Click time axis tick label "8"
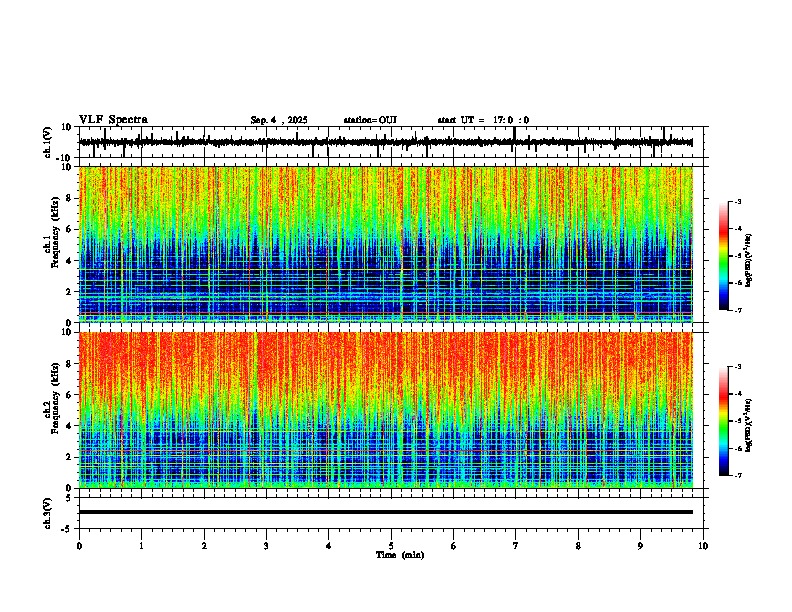The width and height of the screenshot is (792, 612). [578, 546]
